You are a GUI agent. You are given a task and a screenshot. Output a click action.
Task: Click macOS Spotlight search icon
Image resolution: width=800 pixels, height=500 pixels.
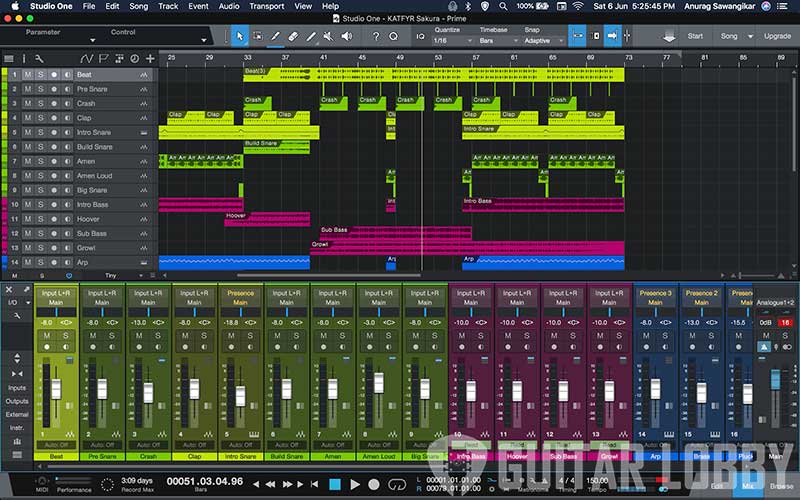(503, 6)
